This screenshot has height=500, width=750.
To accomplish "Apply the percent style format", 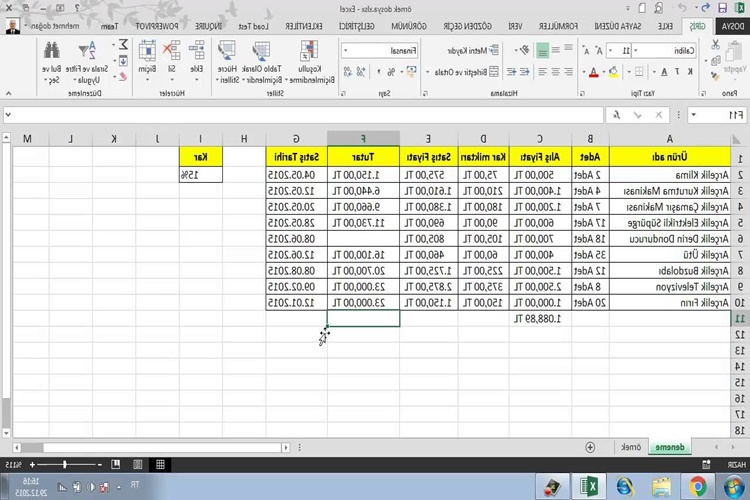I will [x=391, y=72].
